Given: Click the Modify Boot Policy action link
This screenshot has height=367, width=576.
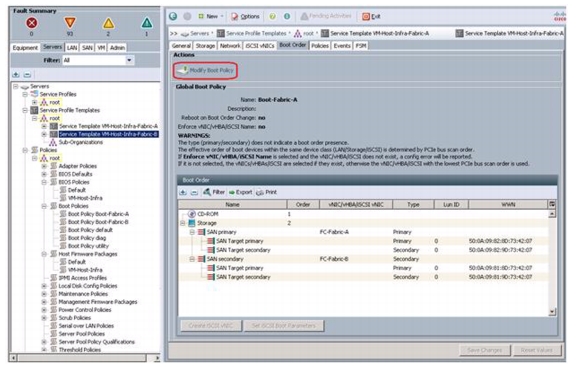Looking at the screenshot, I should [x=205, y=70].
